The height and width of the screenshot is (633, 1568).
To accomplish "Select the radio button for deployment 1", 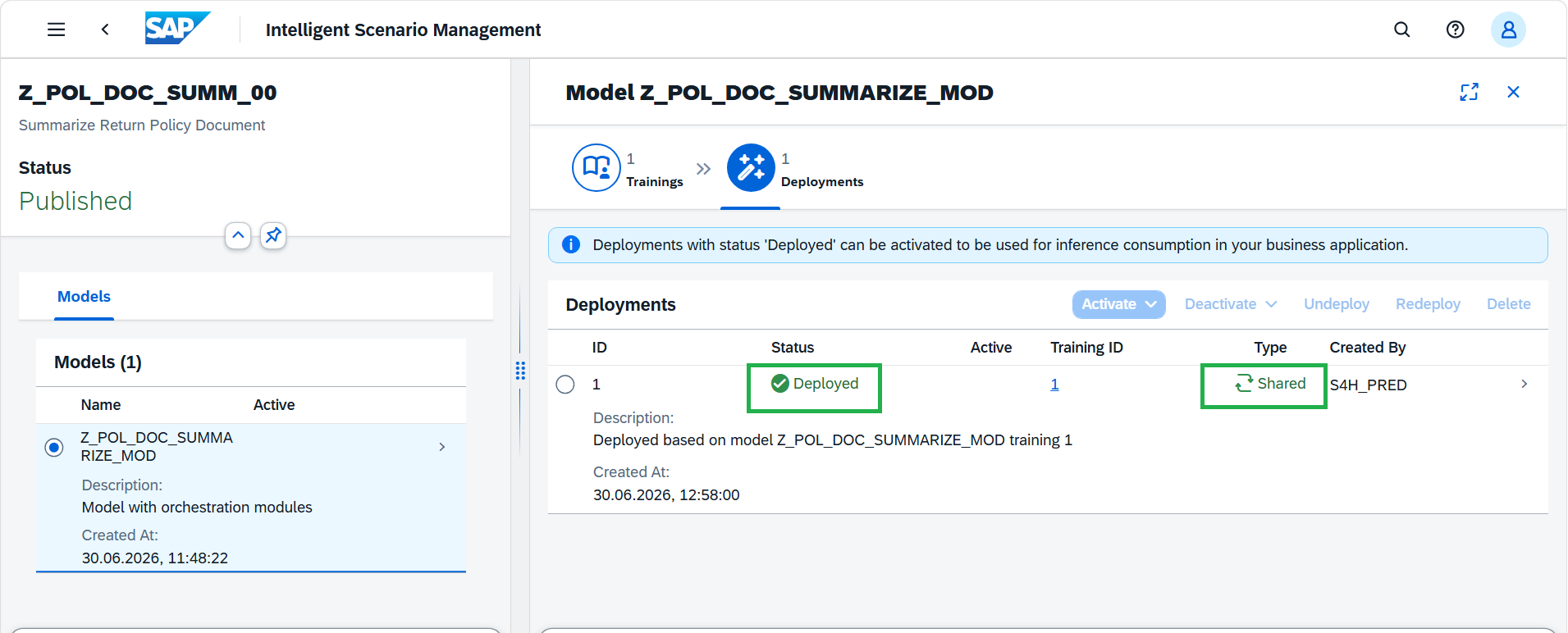I will [565, 384].
